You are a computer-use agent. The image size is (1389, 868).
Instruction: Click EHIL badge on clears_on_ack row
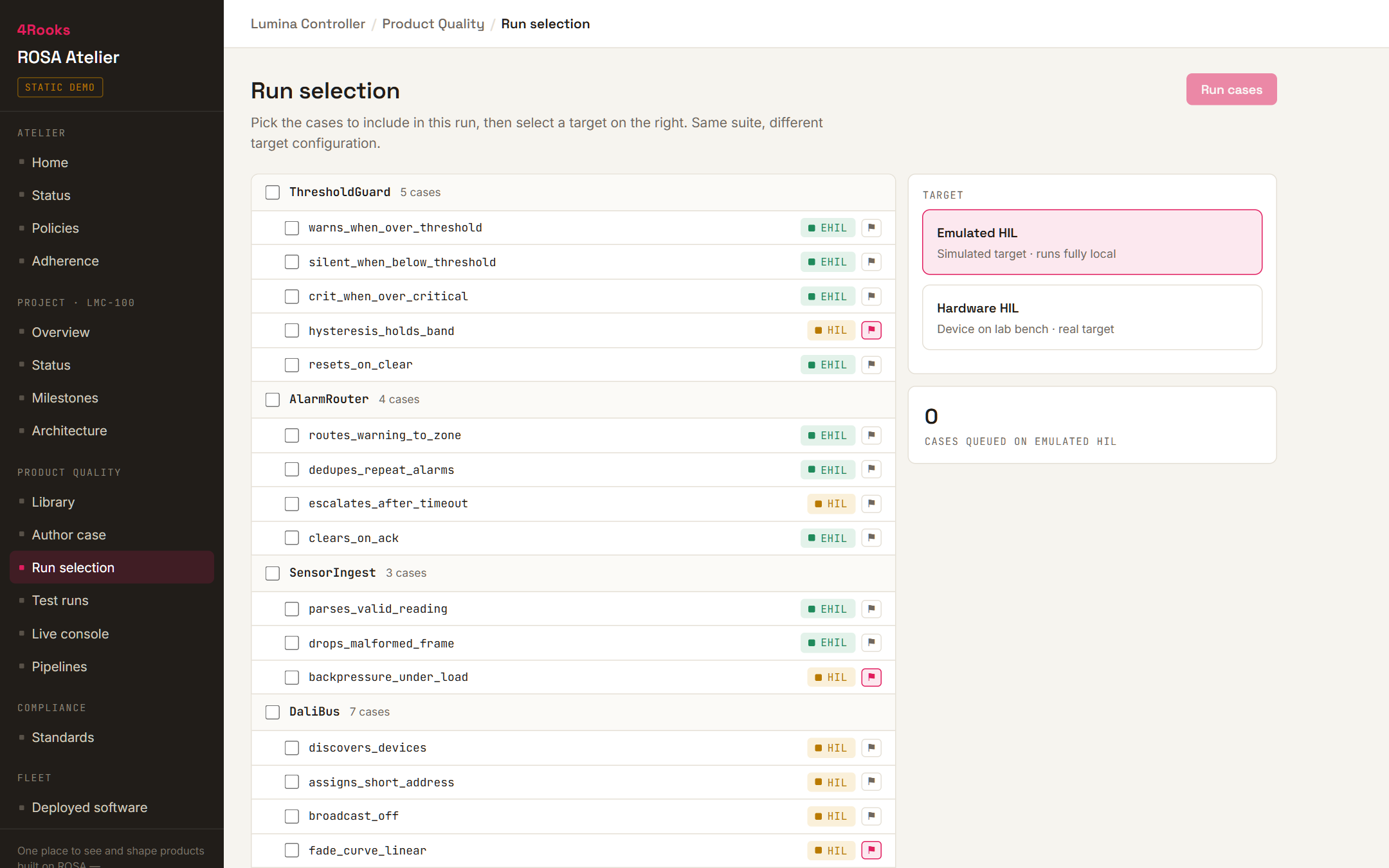click(x=828, y=538)
